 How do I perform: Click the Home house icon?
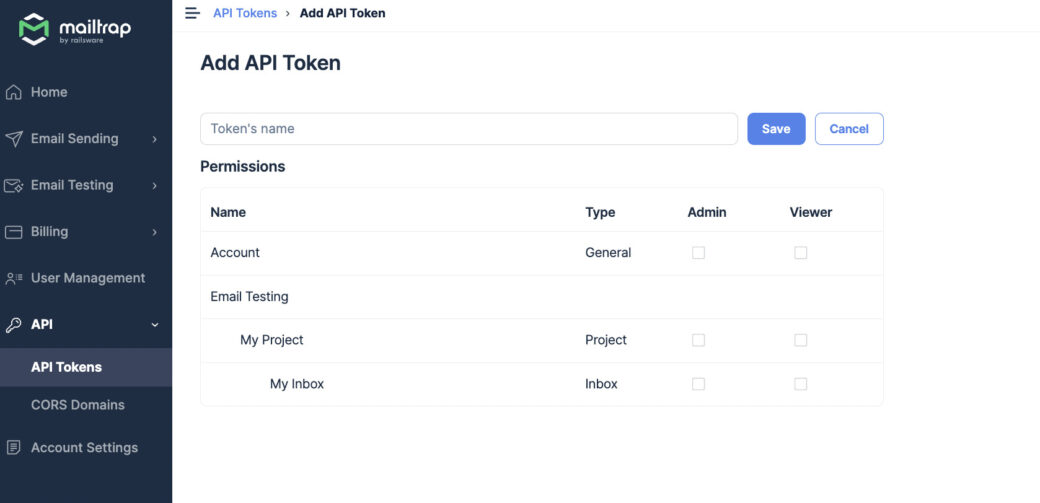tap(13, 92)
